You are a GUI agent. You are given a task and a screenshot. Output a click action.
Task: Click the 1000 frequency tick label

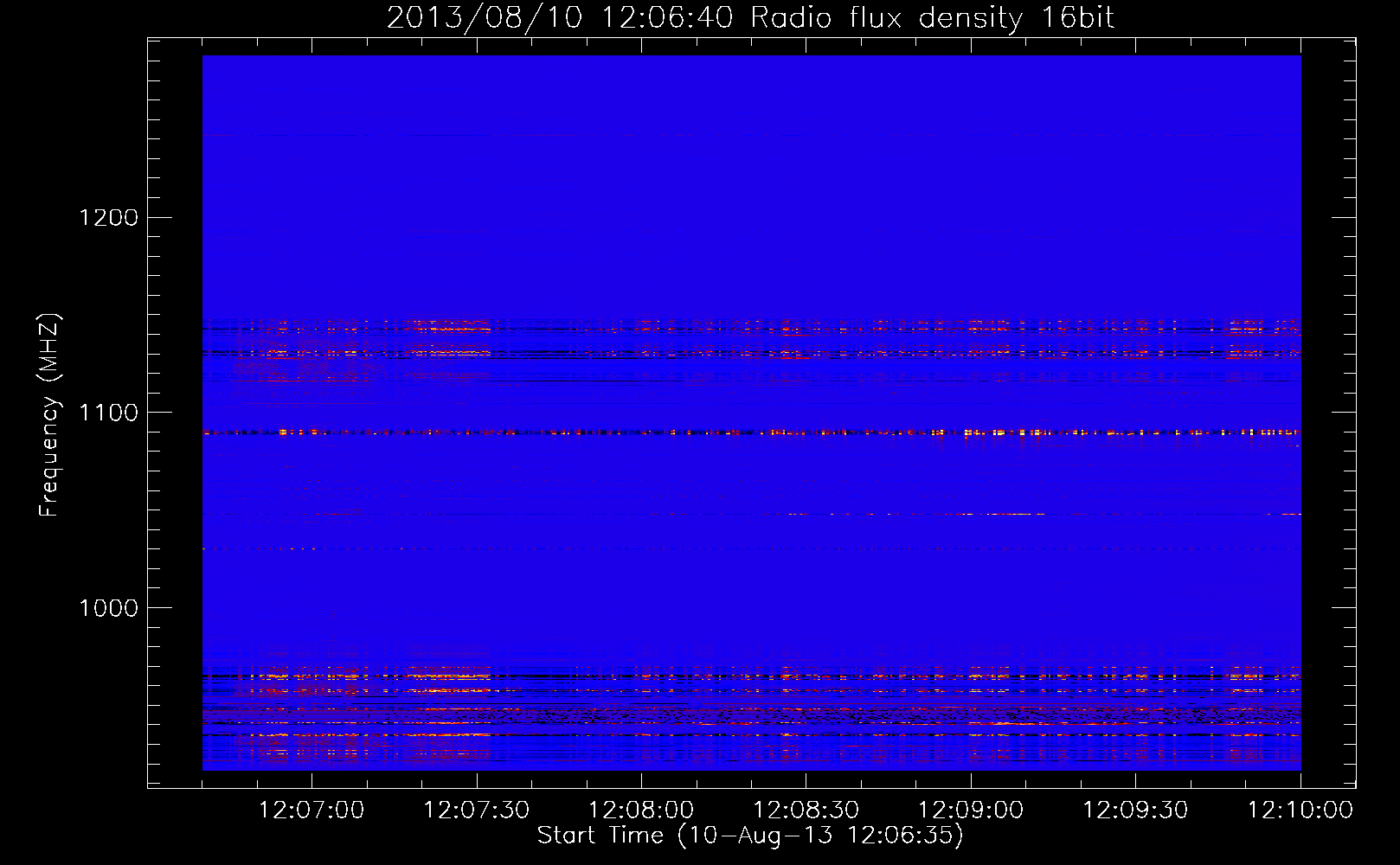pos(109,608)
